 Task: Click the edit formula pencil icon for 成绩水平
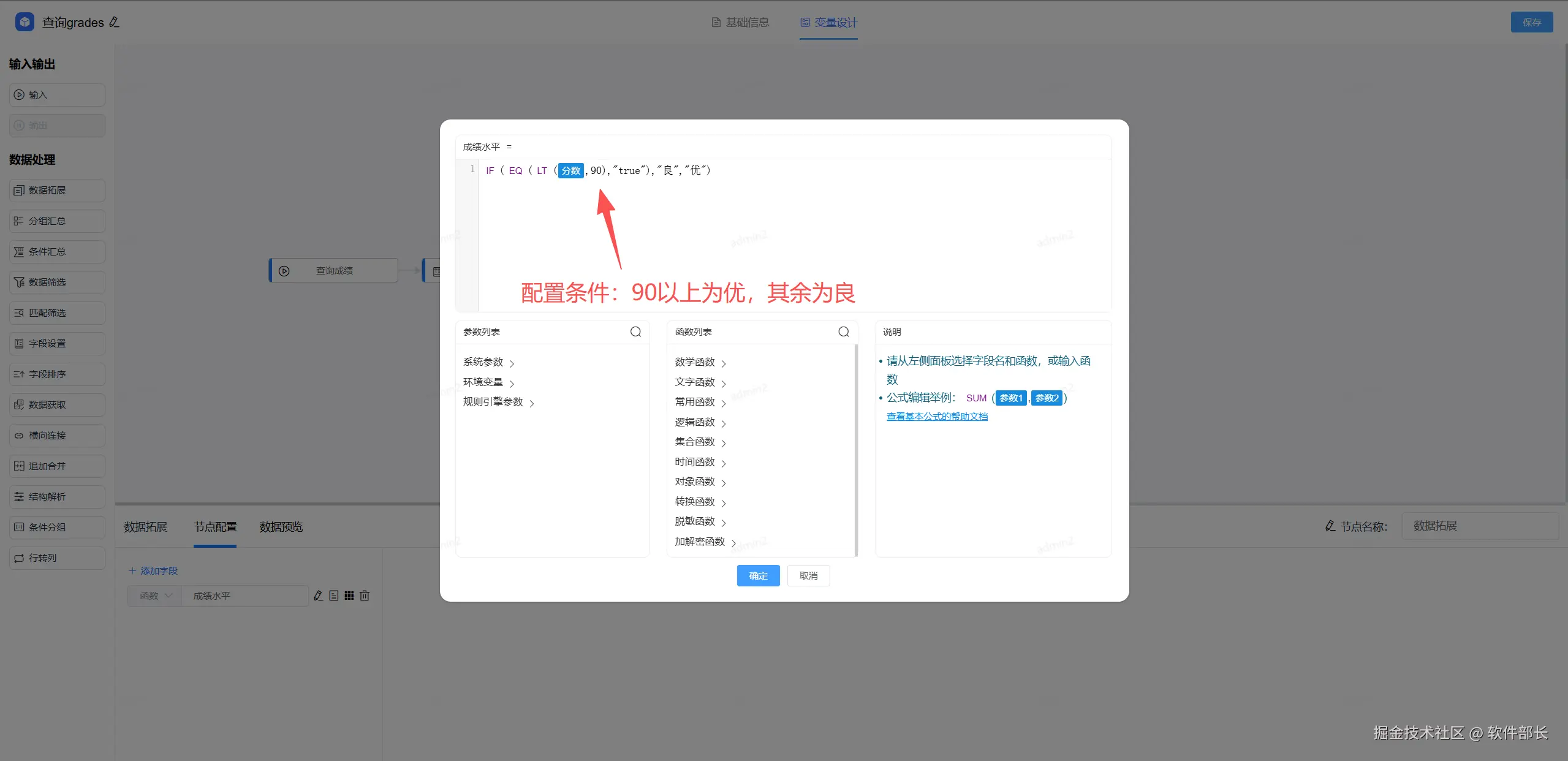[x=319, y=596]
